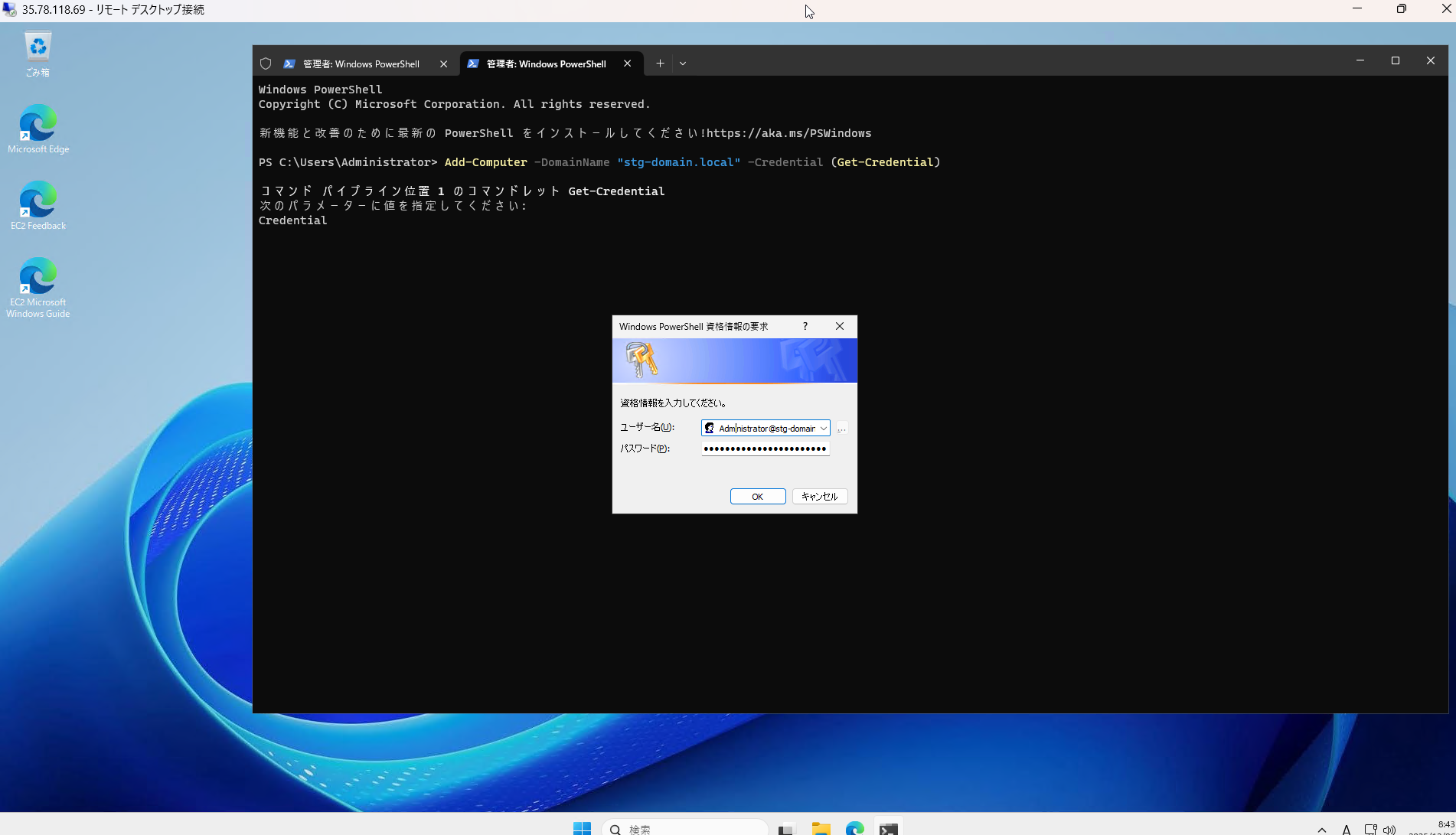1456x835 pixels.
Task: Click the Windows Start button
Action: coord(582,828)
